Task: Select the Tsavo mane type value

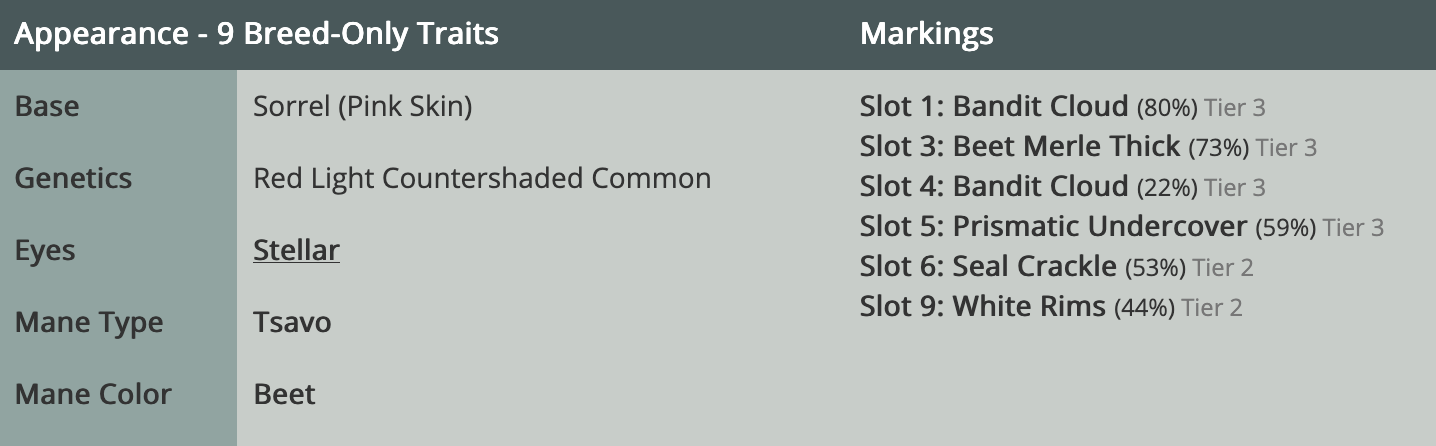Action: (x=292, y=322)
